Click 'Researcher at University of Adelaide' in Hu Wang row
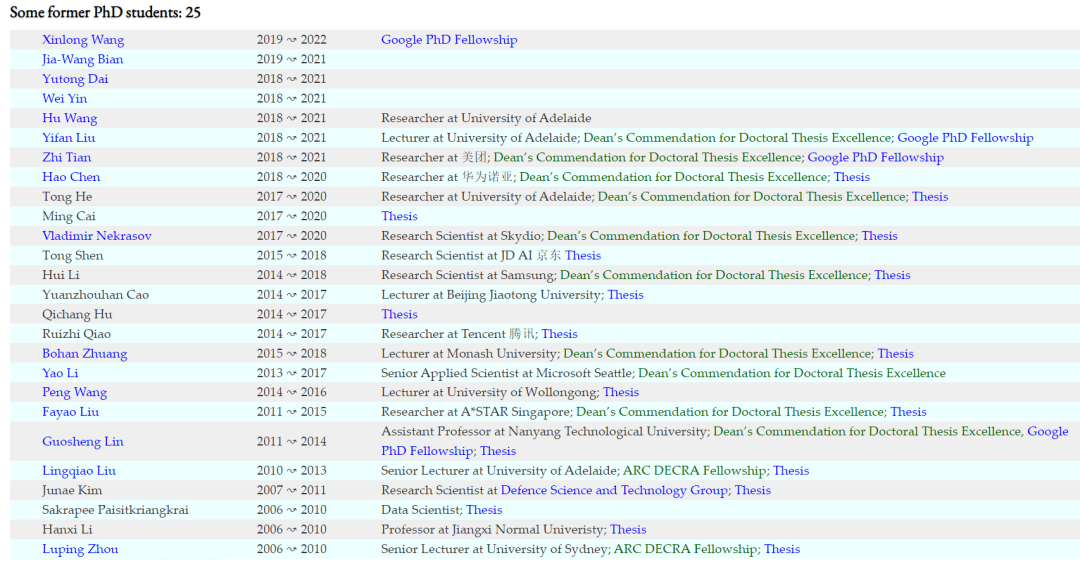The width and height of the screenshot is (1080, 567). [486, 118]
